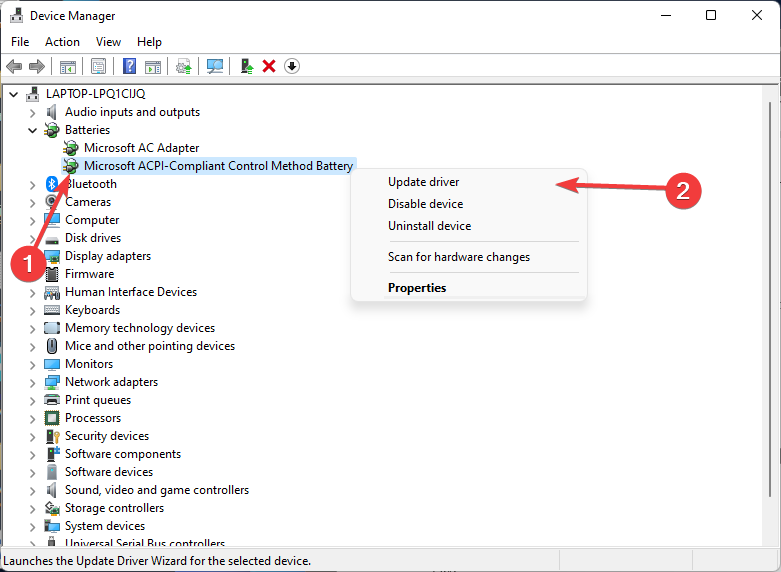Open the View menu
The height and width of the screenshot is (572, 781).
pos(108,42)
